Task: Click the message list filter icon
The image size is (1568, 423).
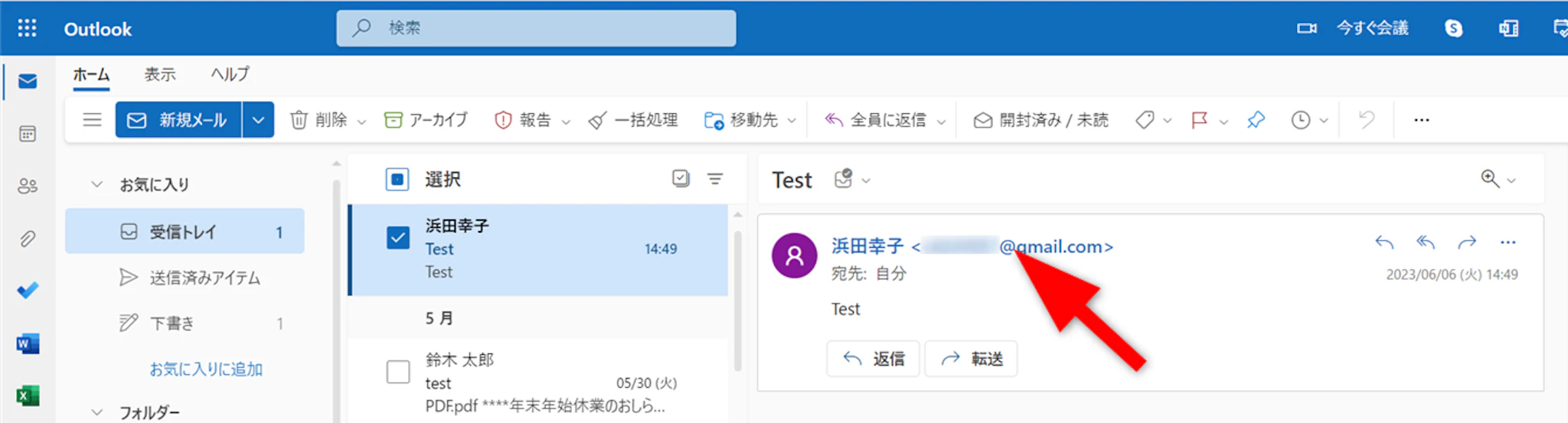Action: pyautogui.click(x=715, y=179)
